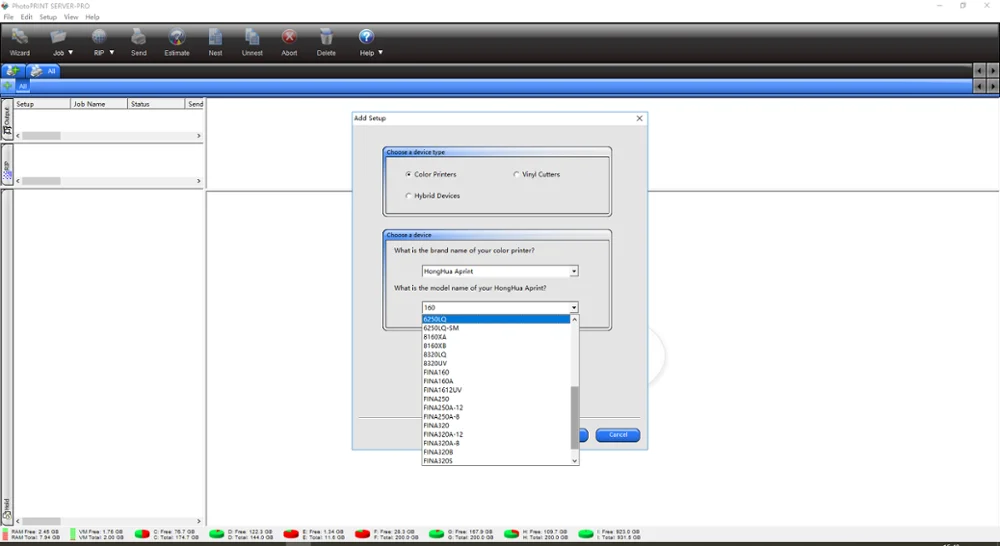Click the blue Help question-mark icon
Image resolution: width=1000 pixels, height=546 pixels.
[x=366, y=37]
